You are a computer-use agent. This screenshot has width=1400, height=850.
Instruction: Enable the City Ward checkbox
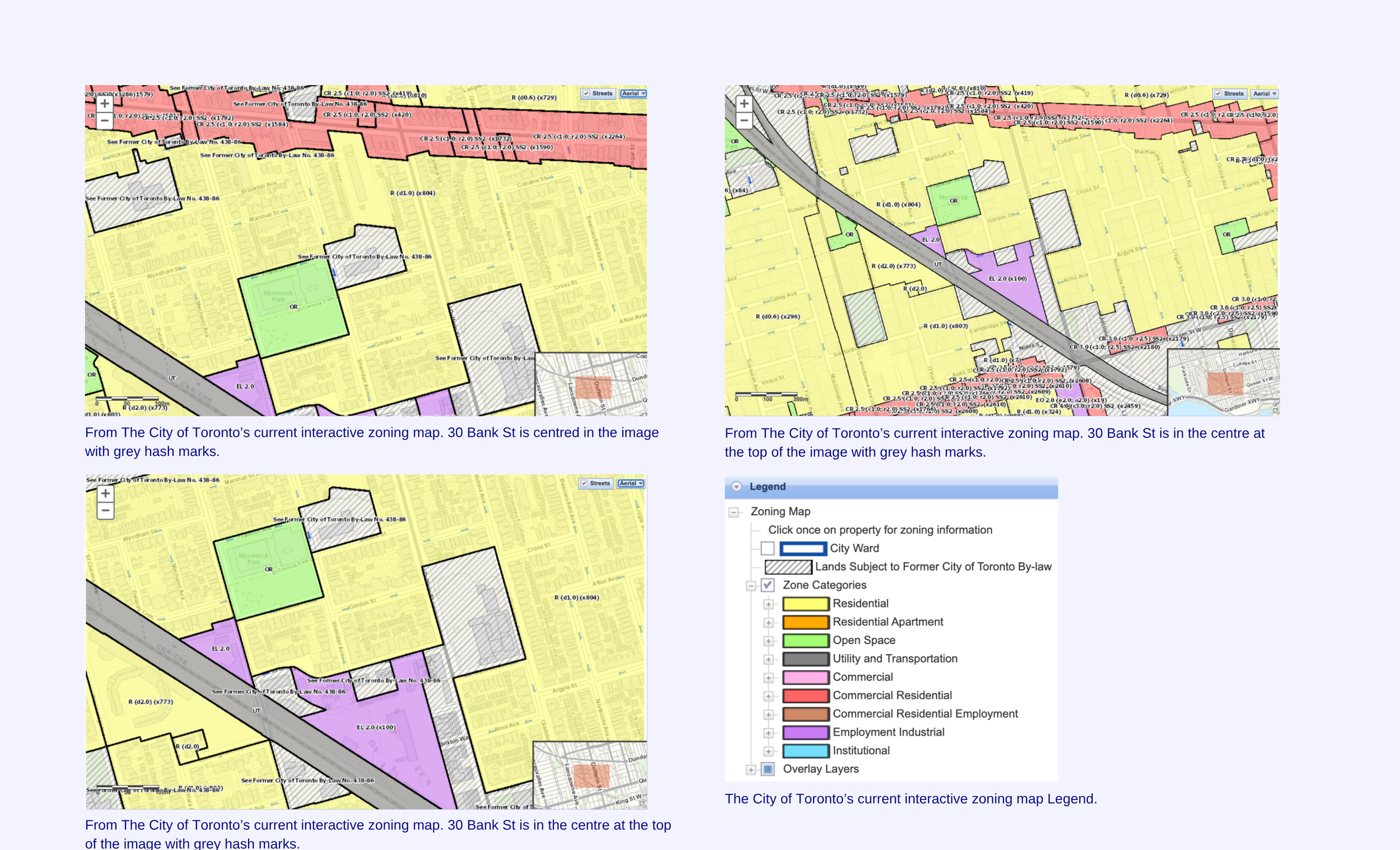(x=768, y=548)
